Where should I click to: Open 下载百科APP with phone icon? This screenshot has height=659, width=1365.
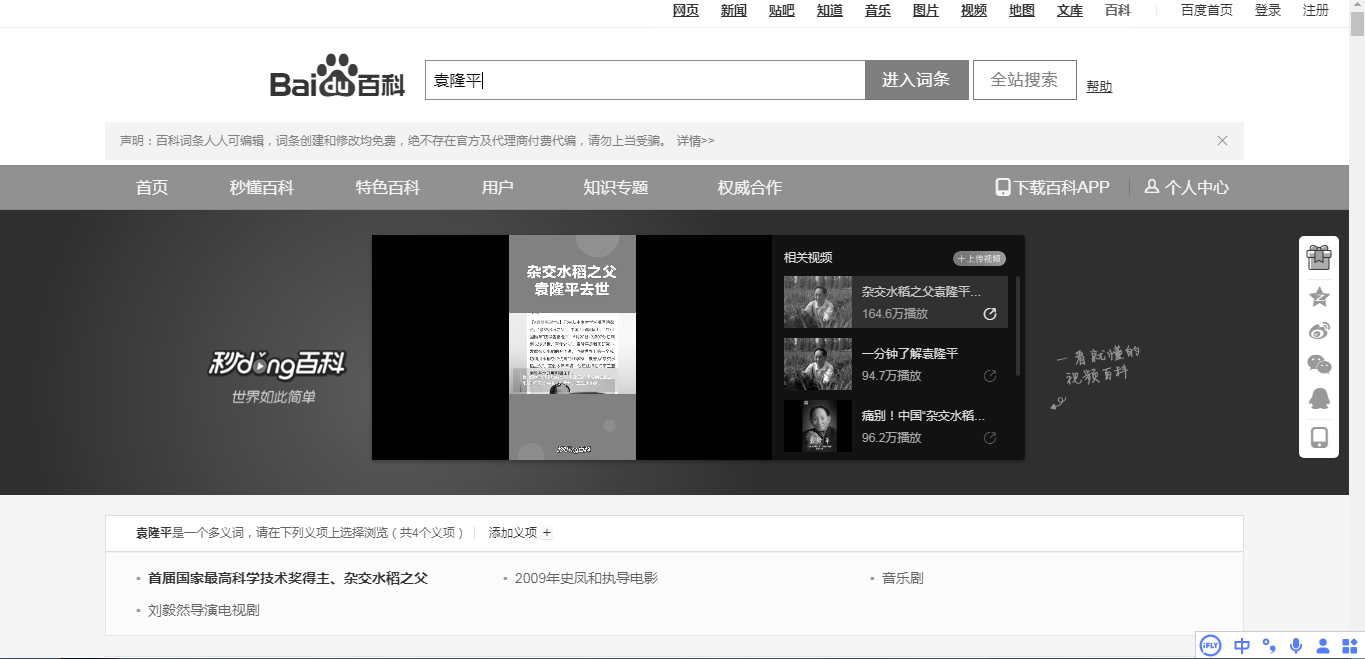(x=1052, y=187)
